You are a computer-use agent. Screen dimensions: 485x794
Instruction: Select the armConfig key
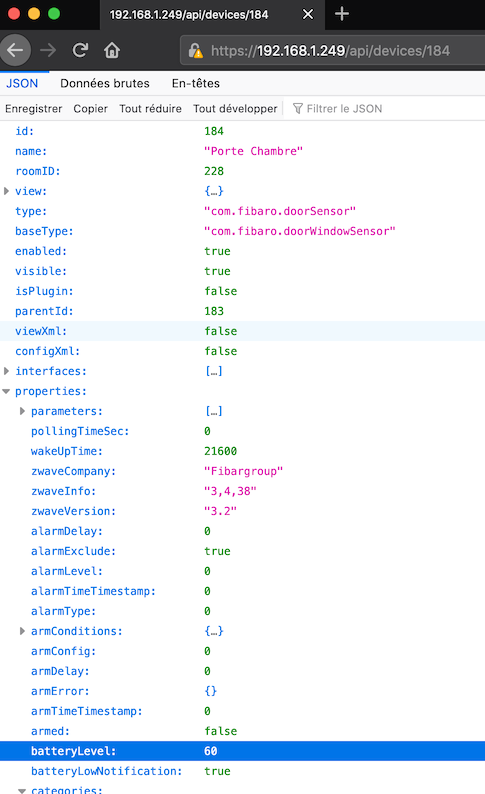[63, 651]
